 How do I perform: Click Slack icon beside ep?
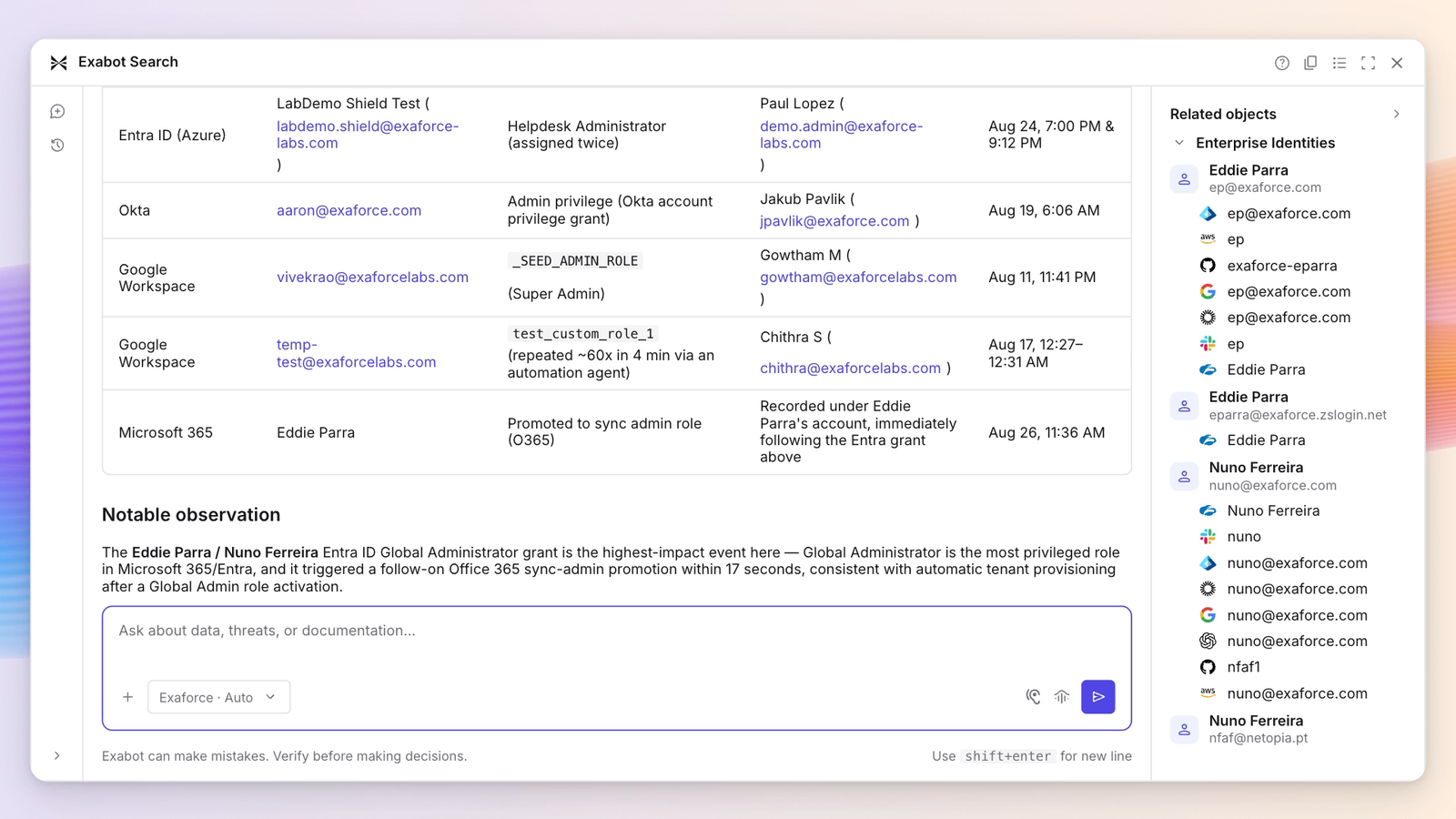click(1208, 344)
